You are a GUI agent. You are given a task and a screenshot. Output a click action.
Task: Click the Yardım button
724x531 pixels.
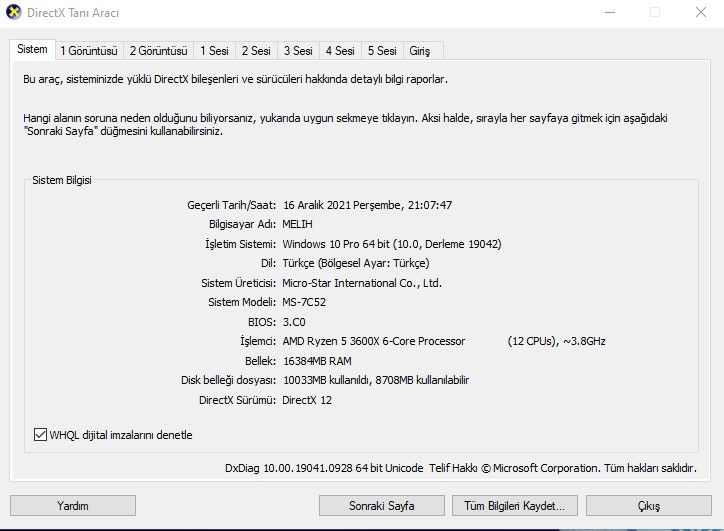point(73,506)
